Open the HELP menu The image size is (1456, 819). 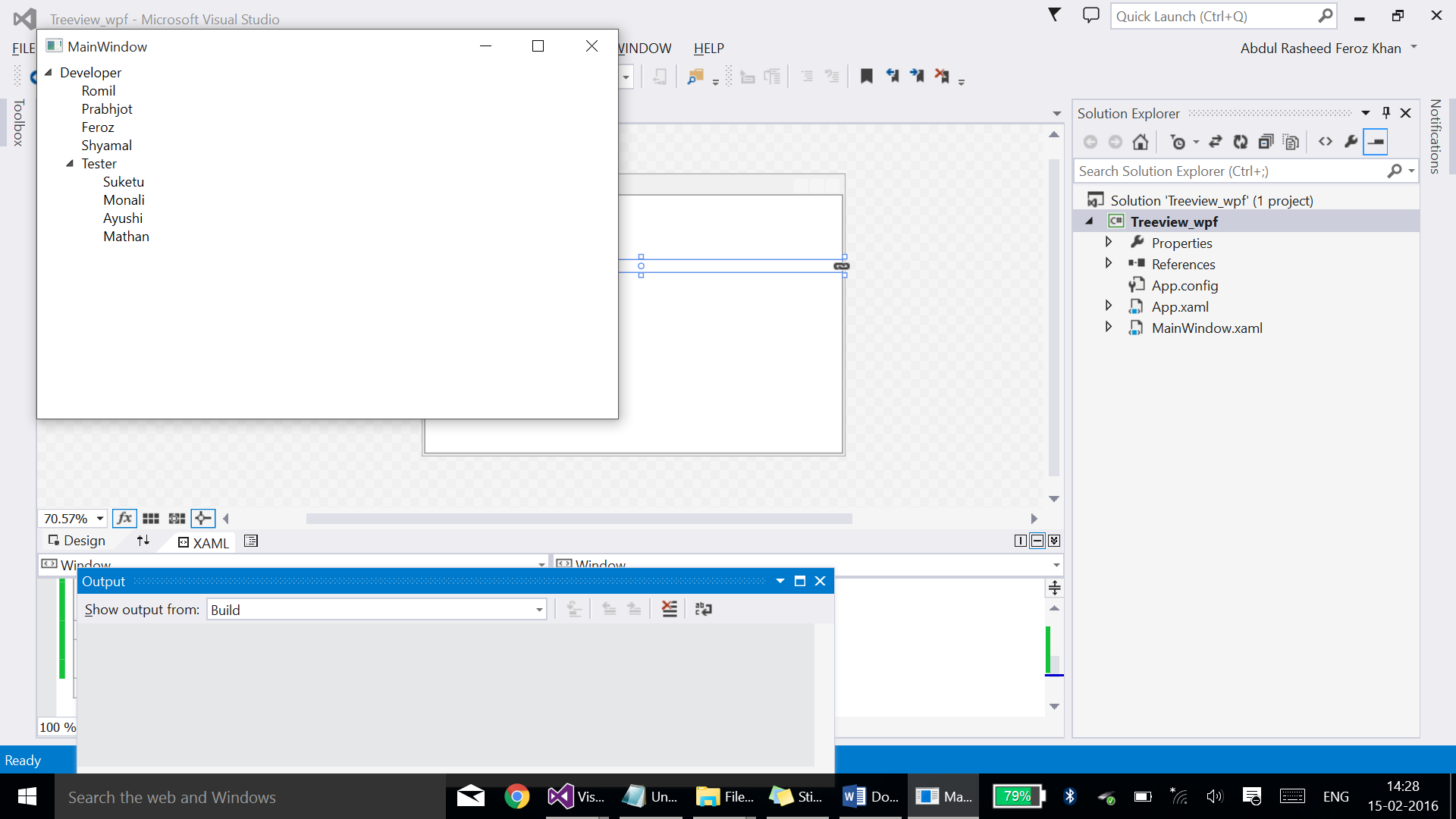tap(708, 49)
